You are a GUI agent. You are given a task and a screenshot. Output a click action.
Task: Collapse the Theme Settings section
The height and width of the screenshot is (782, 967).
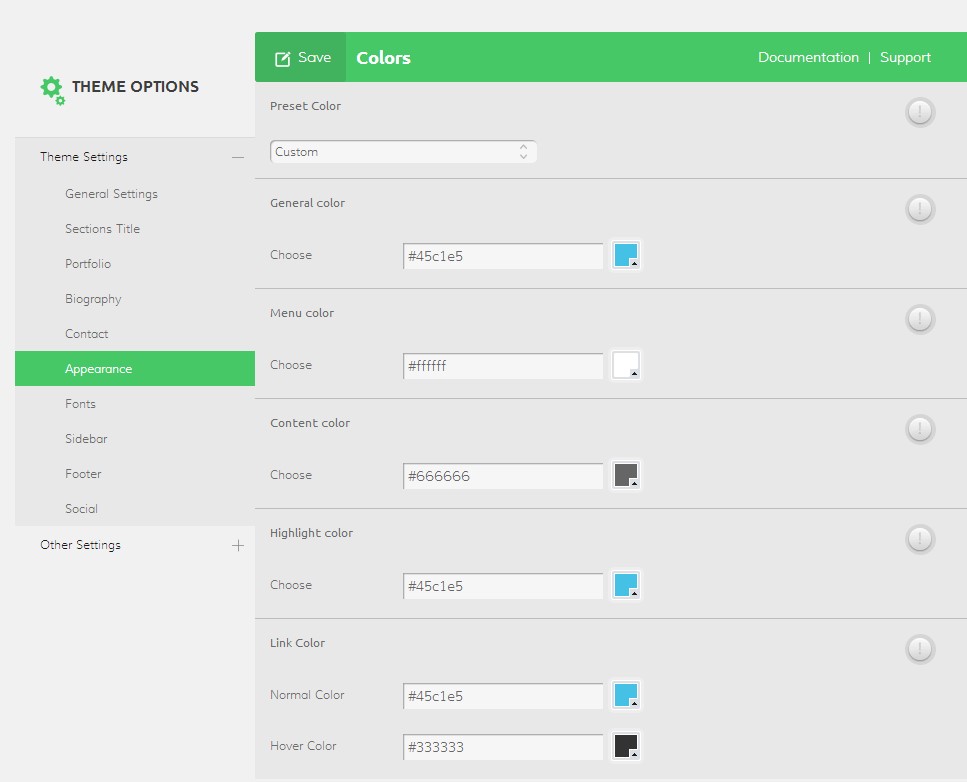pos(237,157)
